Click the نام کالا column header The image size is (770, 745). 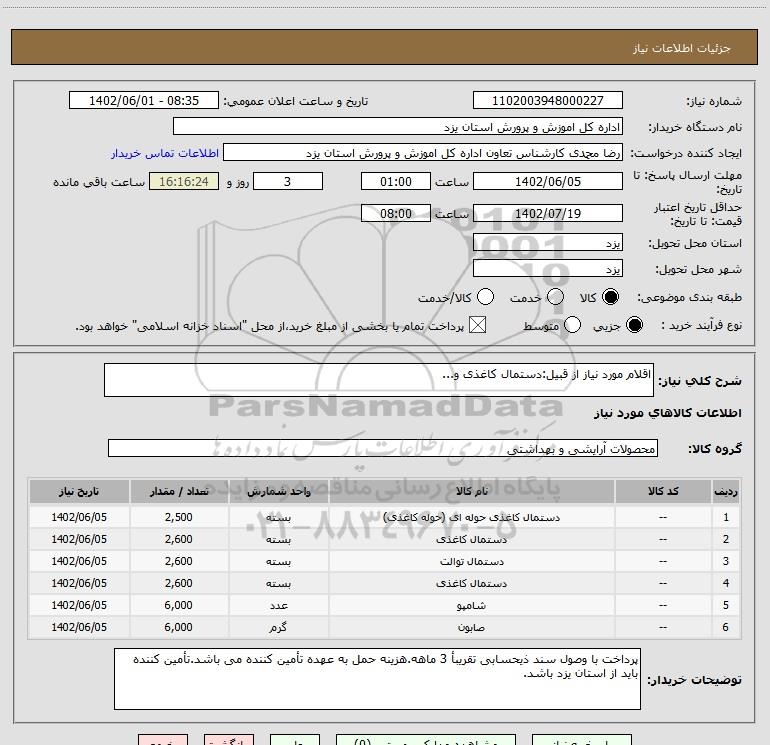click(471, 492)
